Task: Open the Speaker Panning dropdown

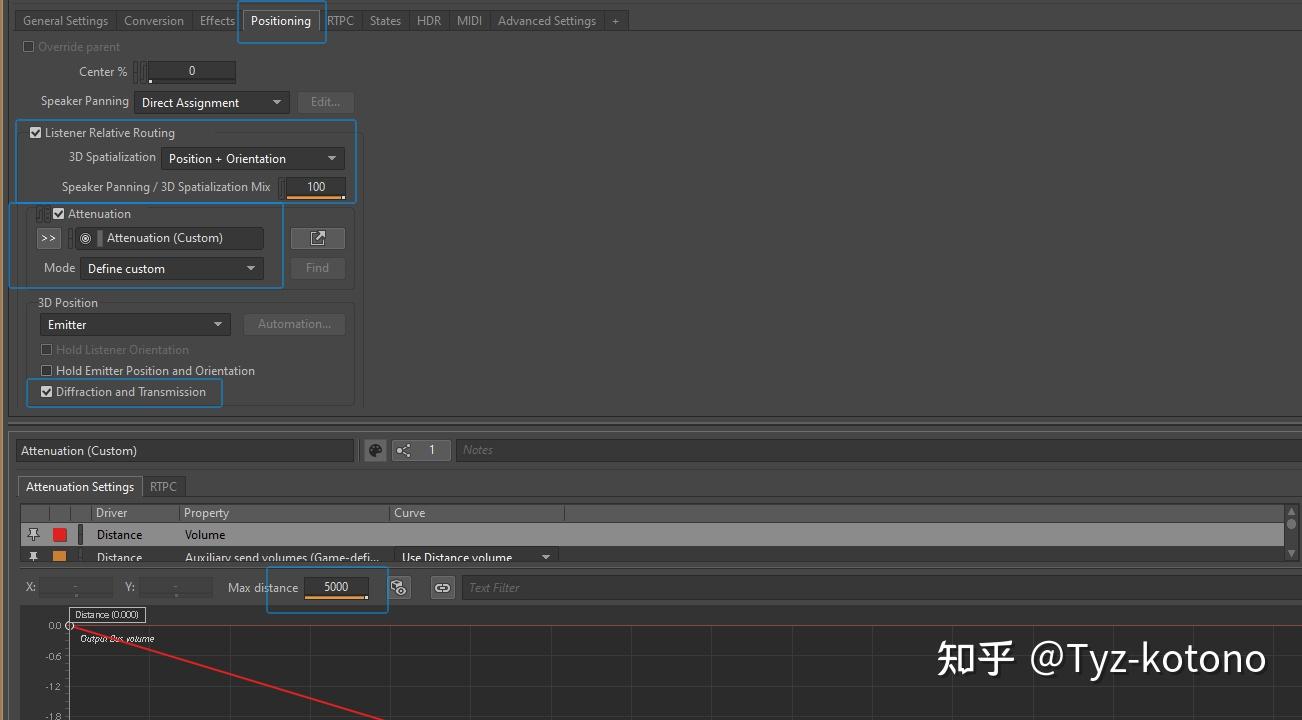Action: tap(211, 102)
